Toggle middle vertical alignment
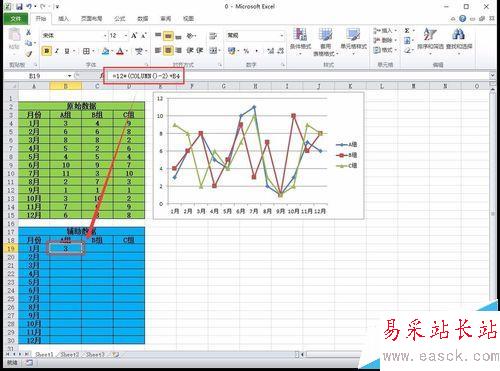 point(168,35)
